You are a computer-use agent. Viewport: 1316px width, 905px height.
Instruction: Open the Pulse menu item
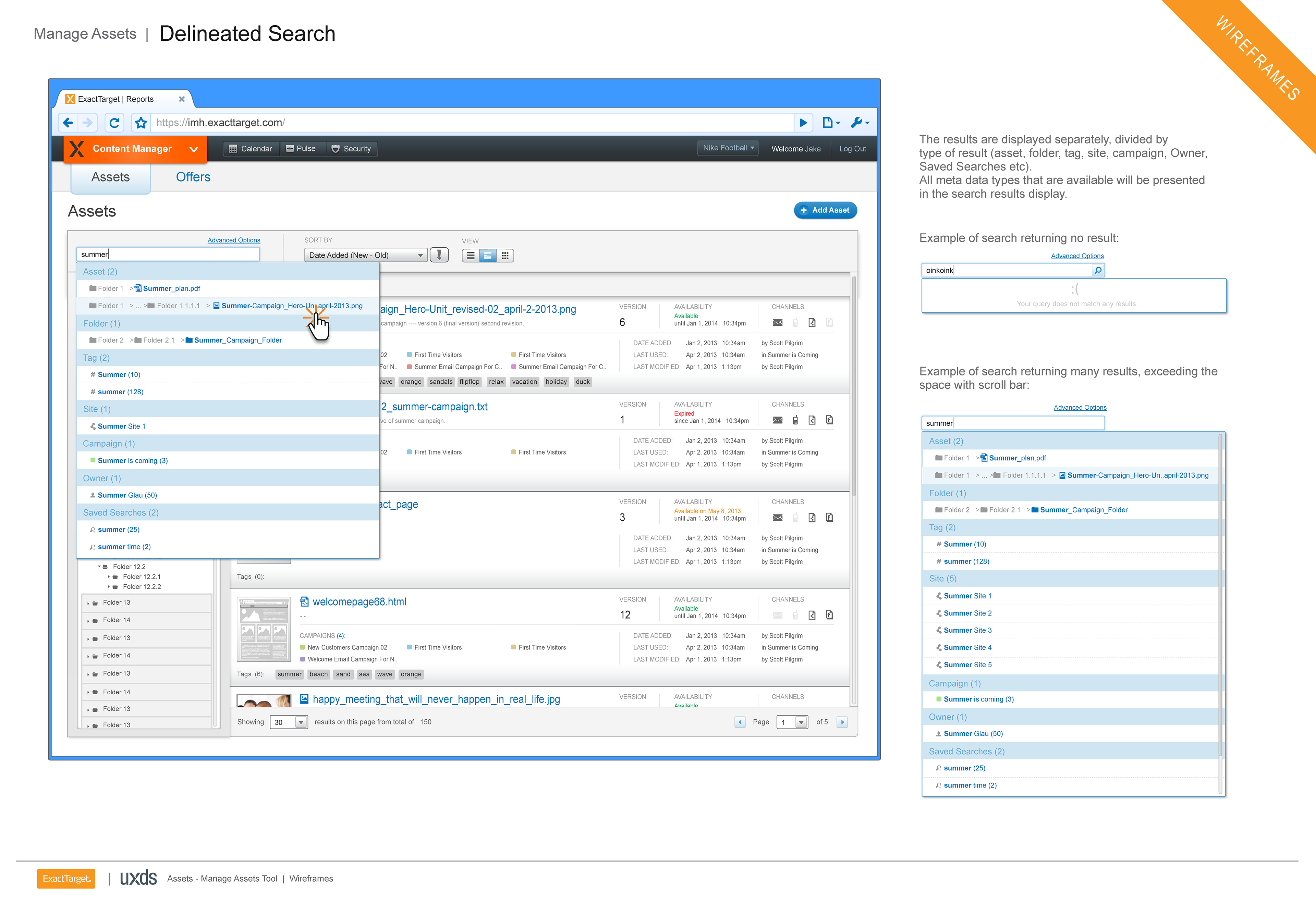pyautogui.click(x=301, y=149)
